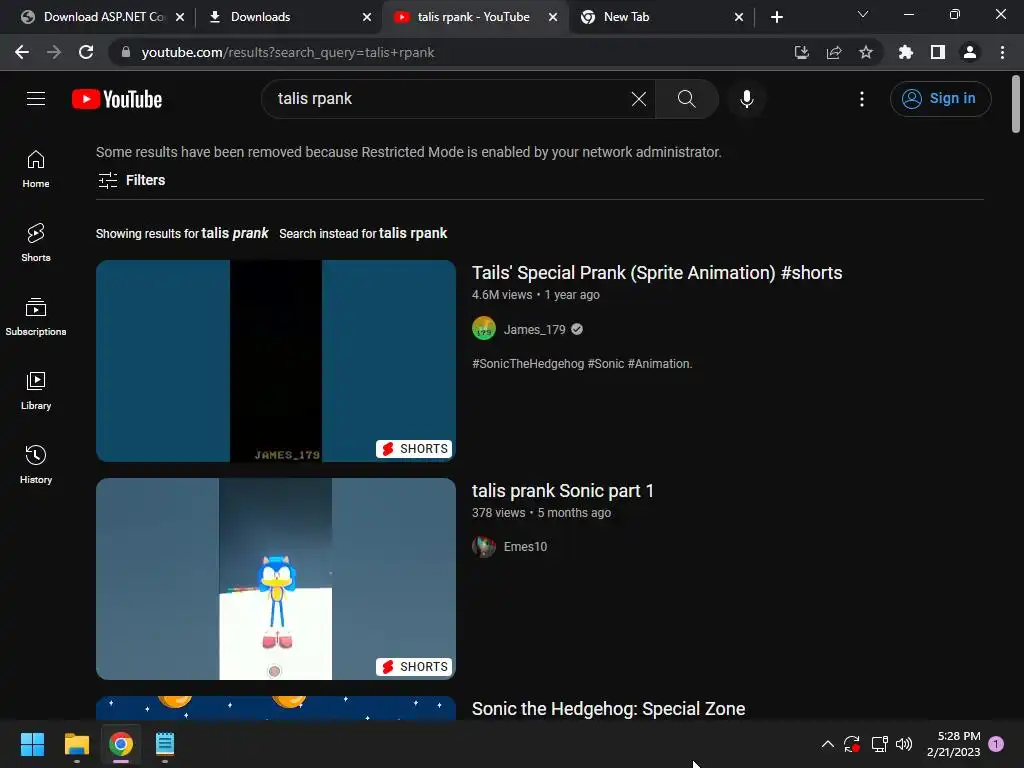
Task: Open Shorts in the sidebar
Action: (36, 243)
